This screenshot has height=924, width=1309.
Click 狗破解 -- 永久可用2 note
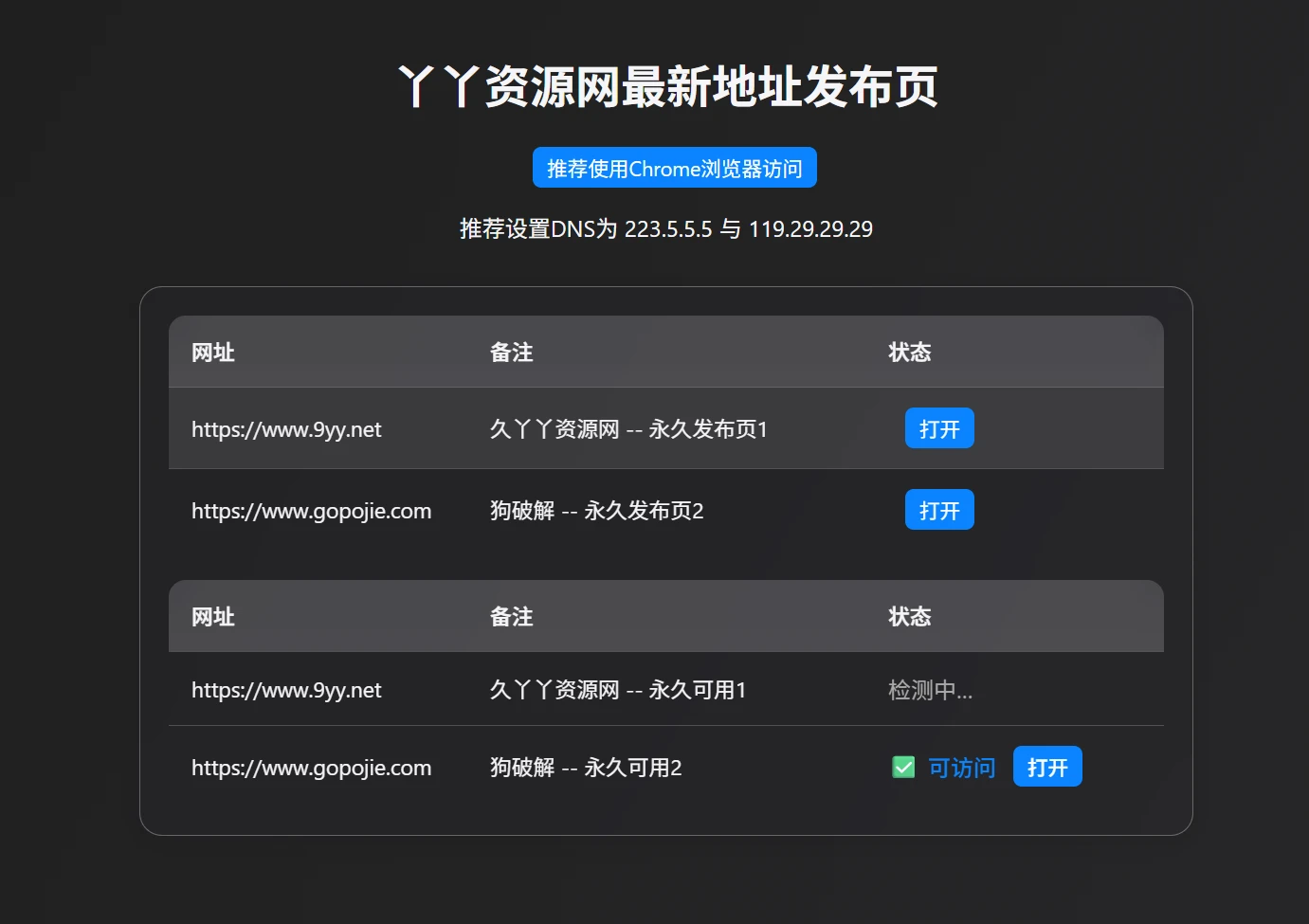(x=586, y=768)
